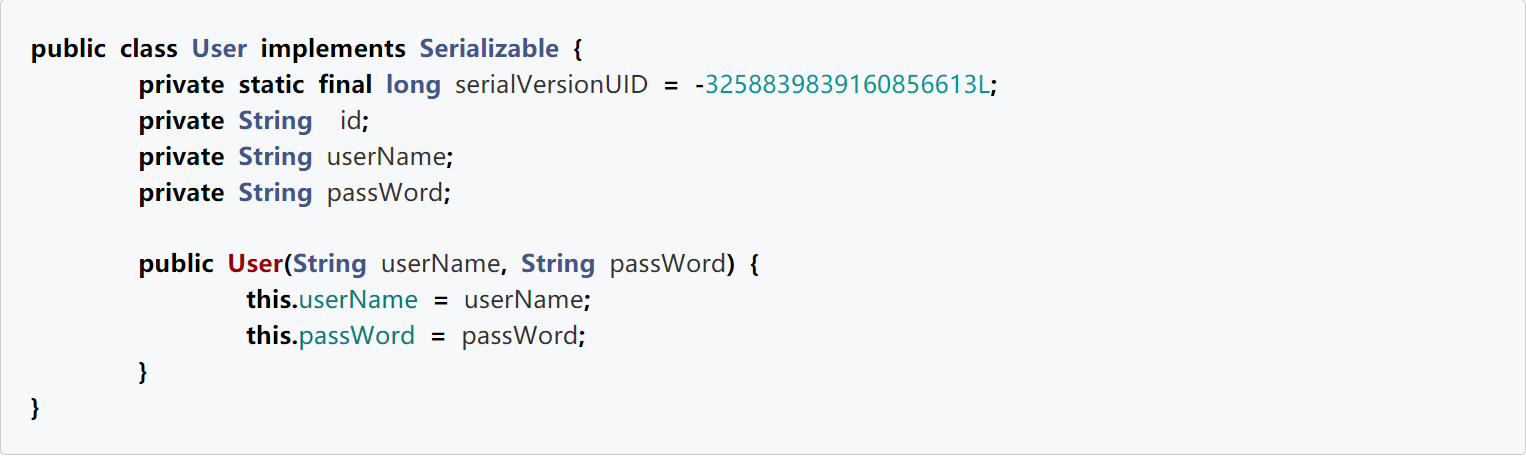This screenshot has height=459, width=1526.
Task: Click the final keyword
Action: 345,85
